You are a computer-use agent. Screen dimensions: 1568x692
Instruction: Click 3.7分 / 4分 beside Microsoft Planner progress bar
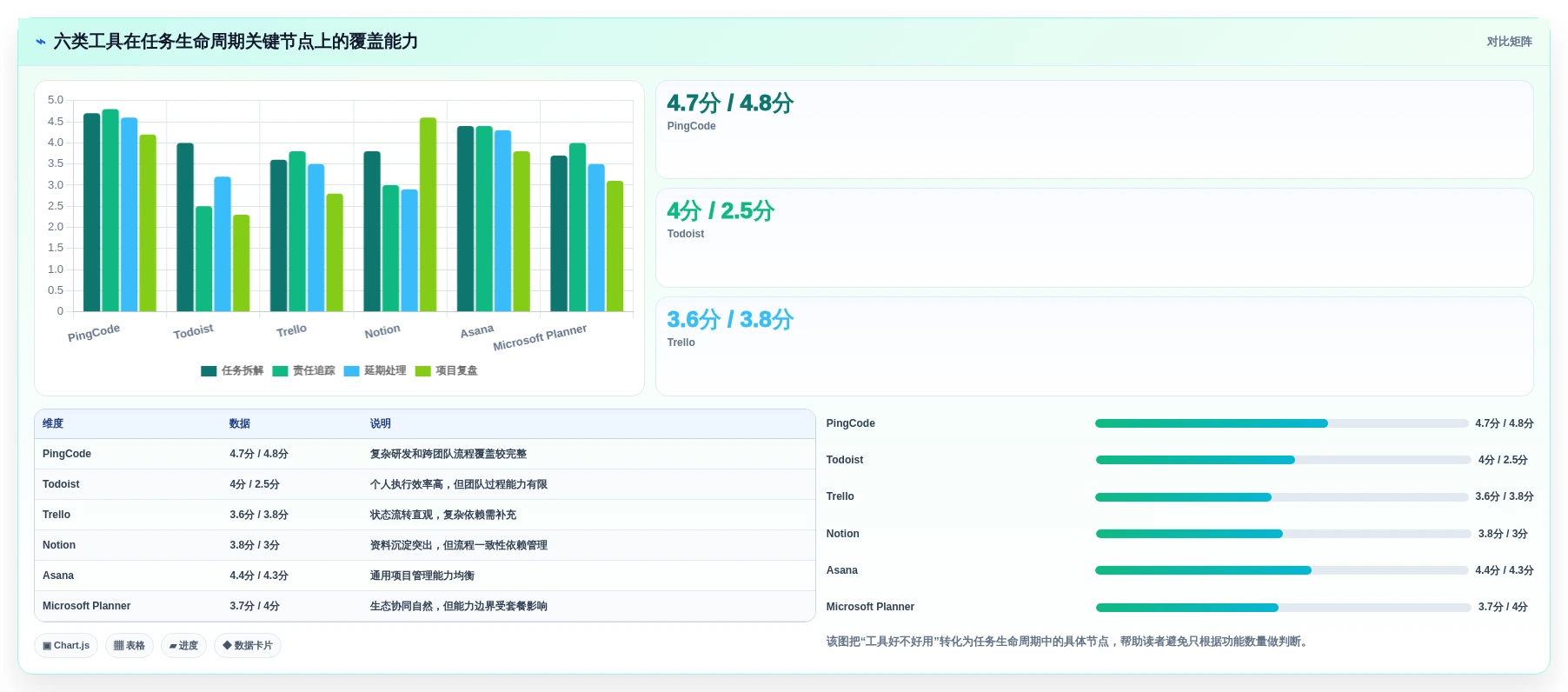click(x=1503, y=607)
